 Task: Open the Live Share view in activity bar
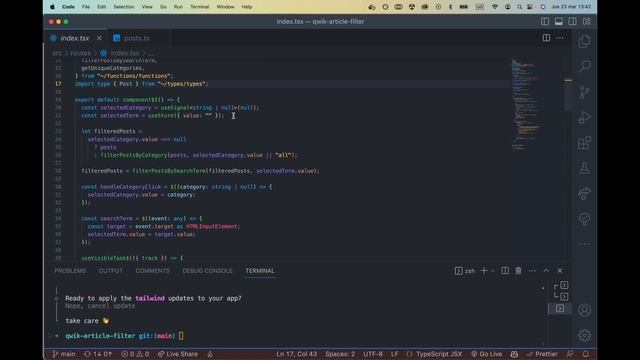tap(584, 193)
